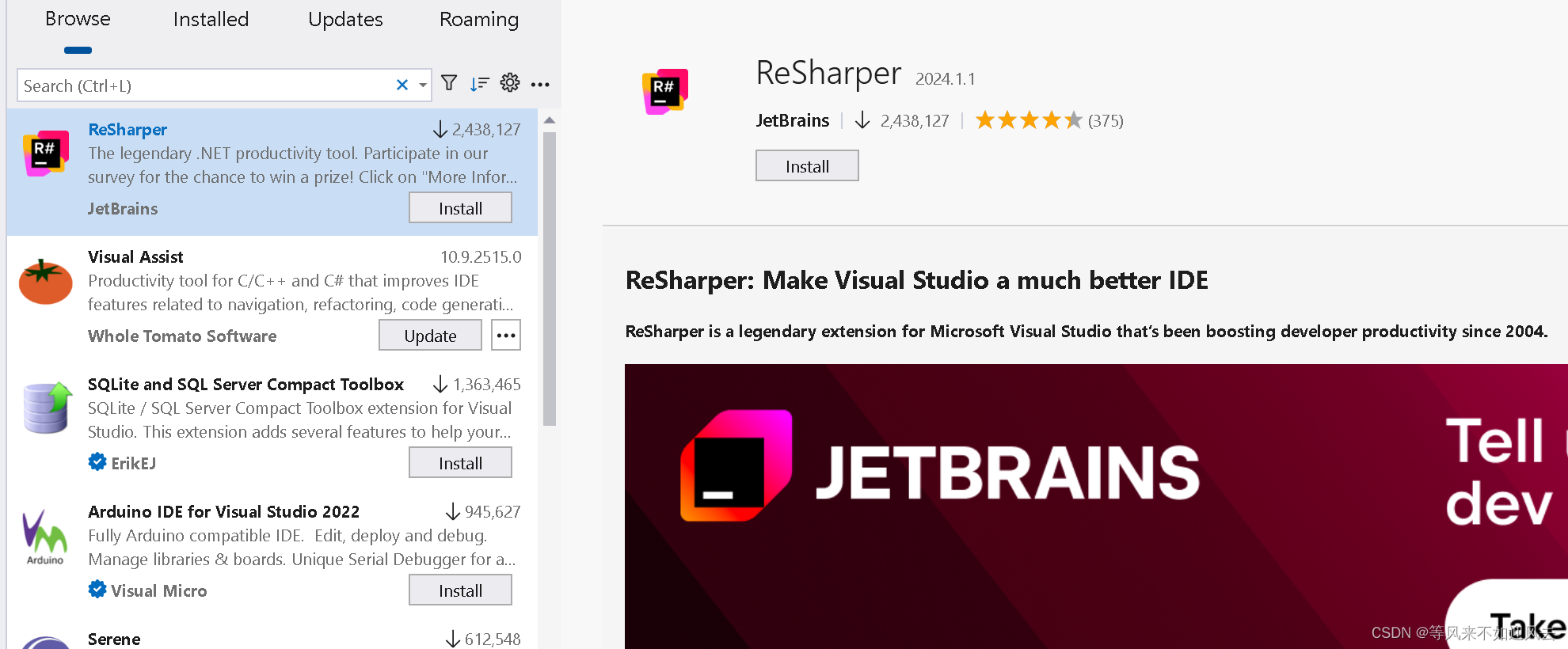This screenshot has height=649, width=1568.
Task: Open the Installed tab
Action: point(211,19)
